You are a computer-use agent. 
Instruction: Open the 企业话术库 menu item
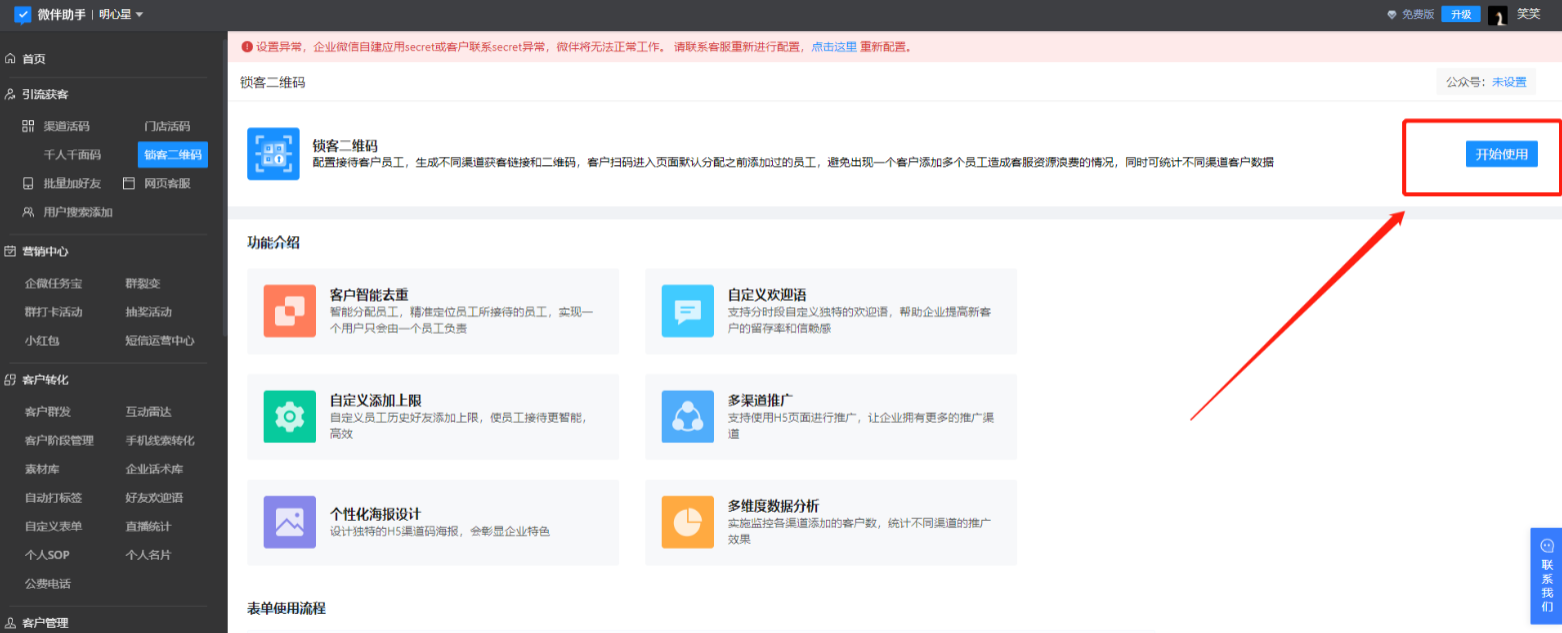154,469
